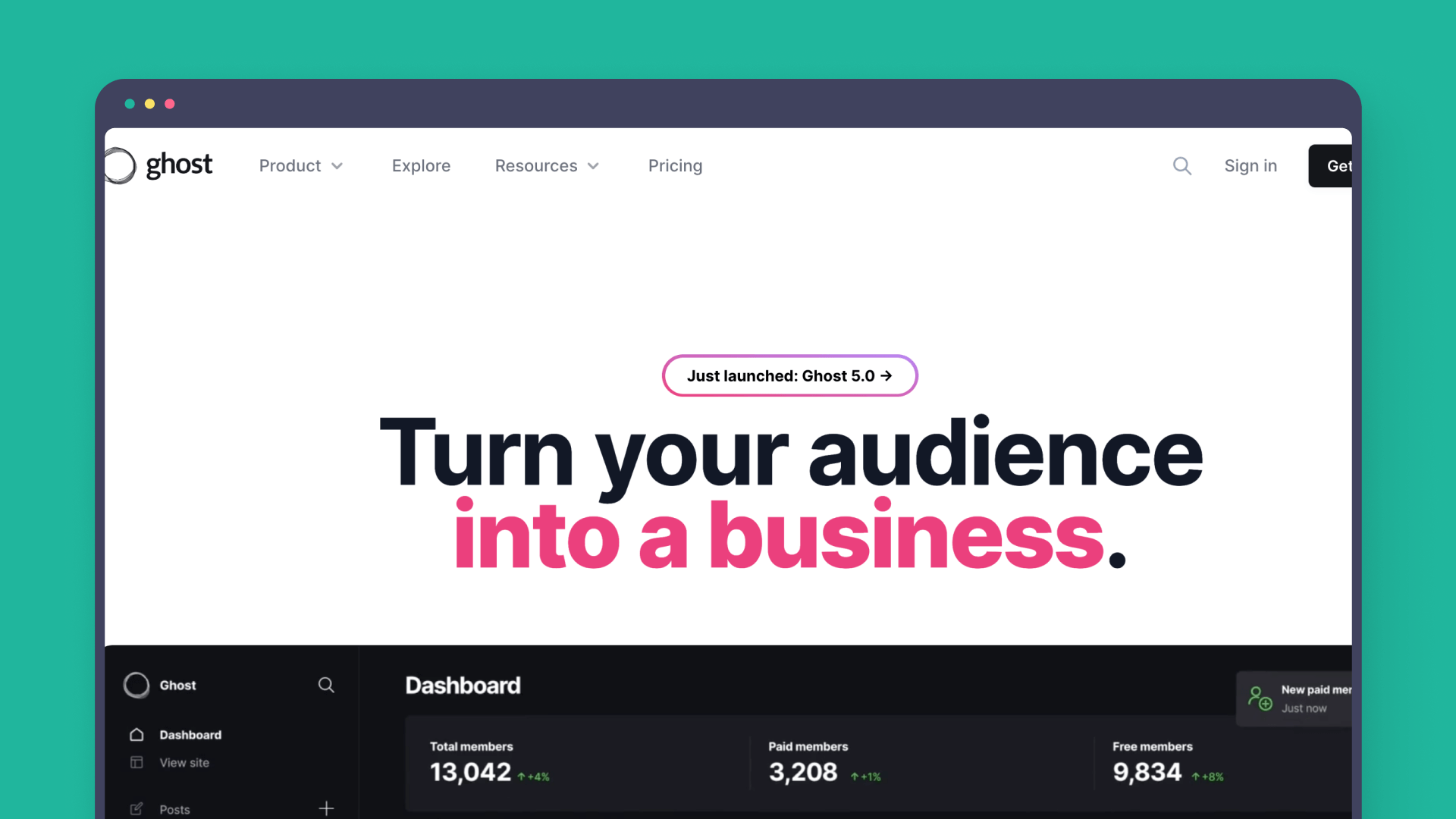This screenshot has width=1456, height=819.
Task: Click the search icon in sidebar
Action: click(326, 685)
